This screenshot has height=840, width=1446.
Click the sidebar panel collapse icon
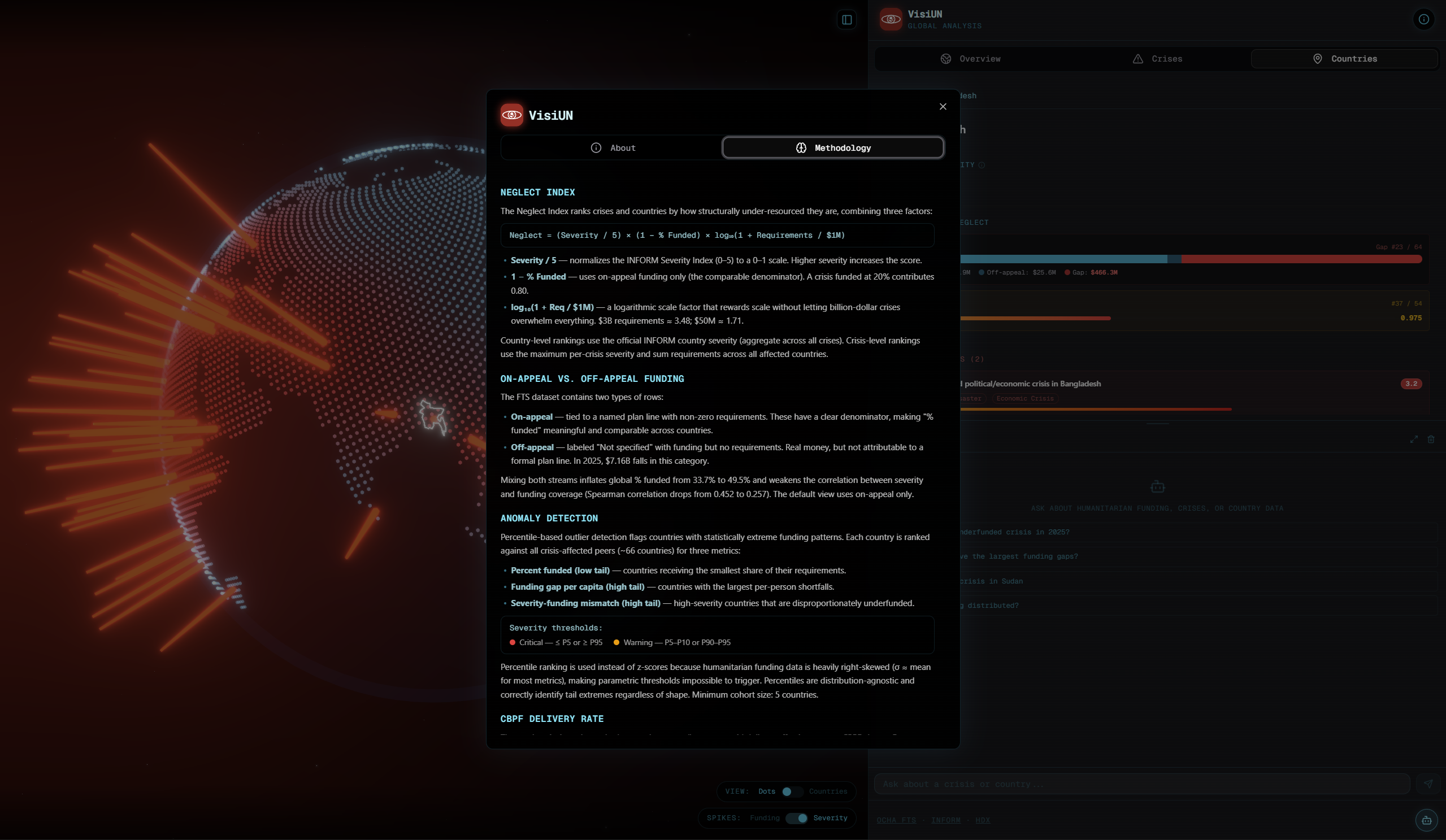tap(846, 20)
